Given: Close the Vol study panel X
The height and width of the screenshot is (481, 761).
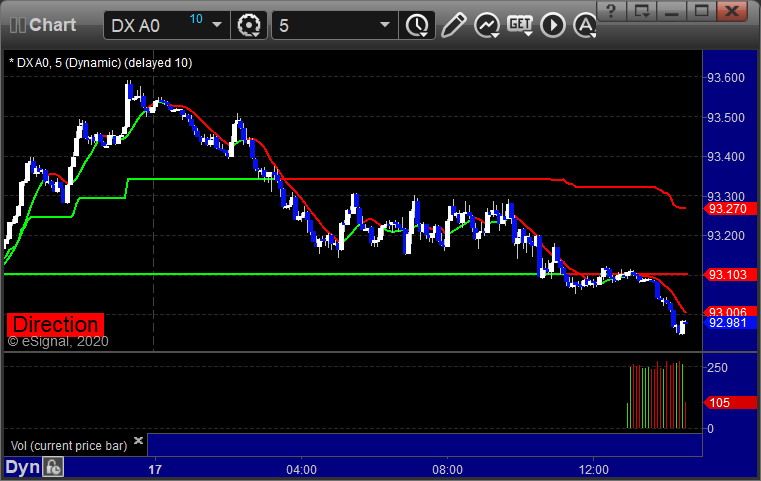Looking at the screenshot, I should 138,440.
